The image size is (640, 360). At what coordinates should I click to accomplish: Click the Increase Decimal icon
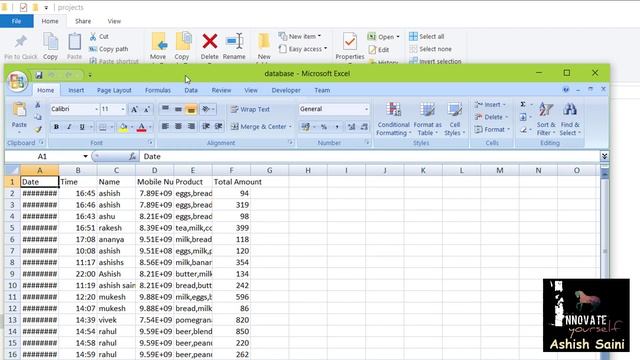click(351, 127)
